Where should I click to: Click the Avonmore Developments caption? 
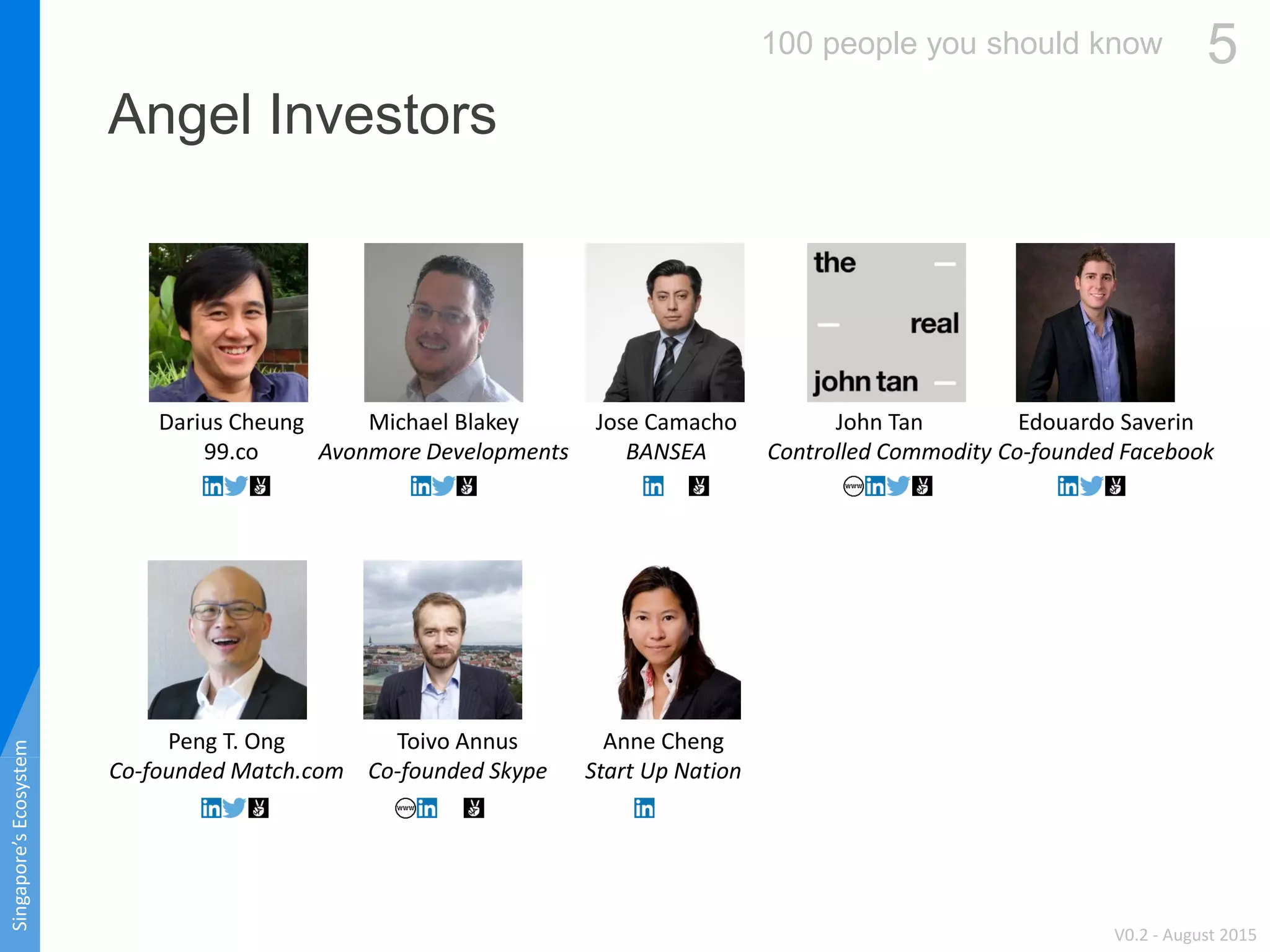click(443, 452)
